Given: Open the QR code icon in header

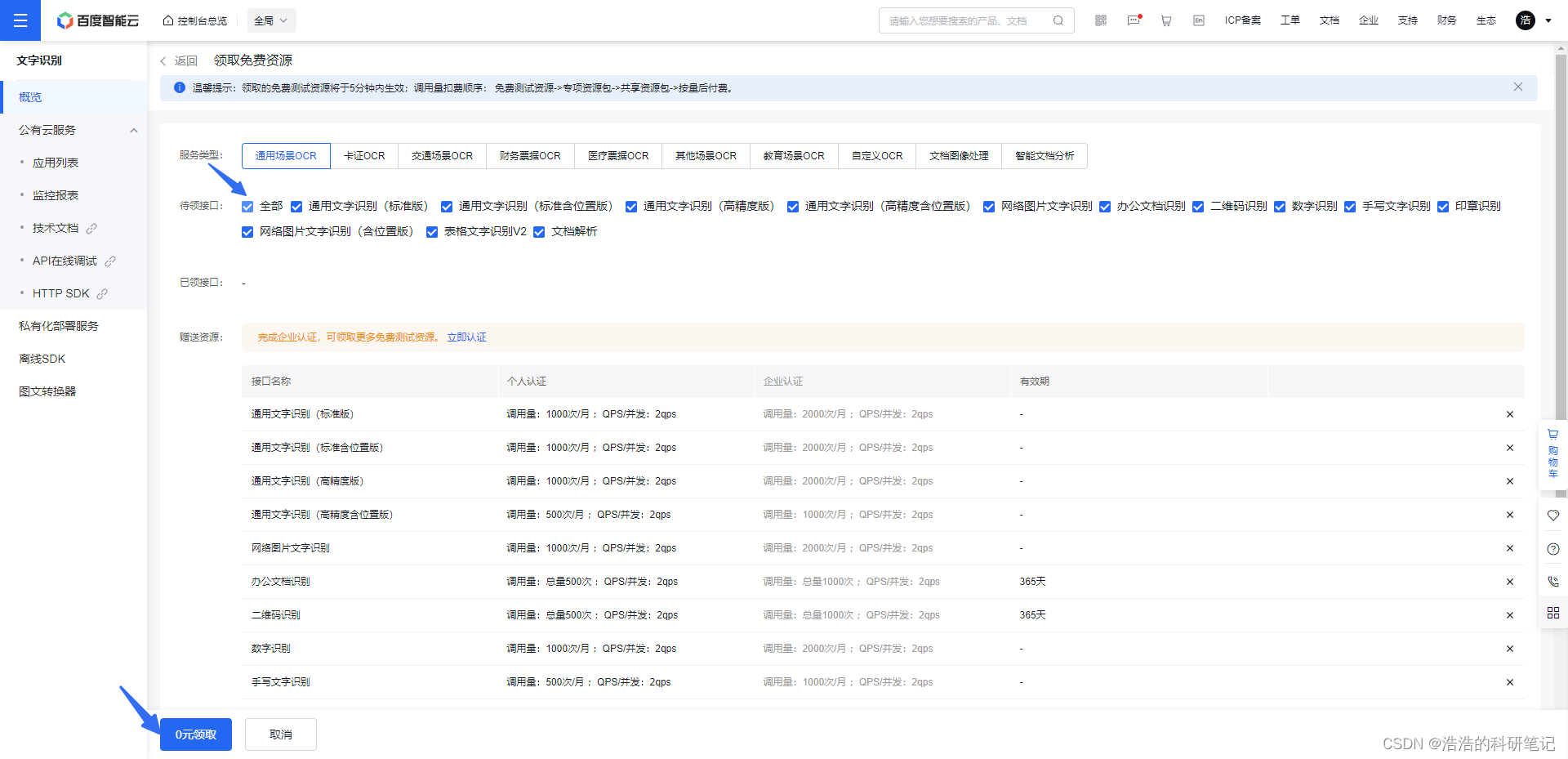Looking at the screenshot, I should pyautogui.click(x=1101, y=20).
